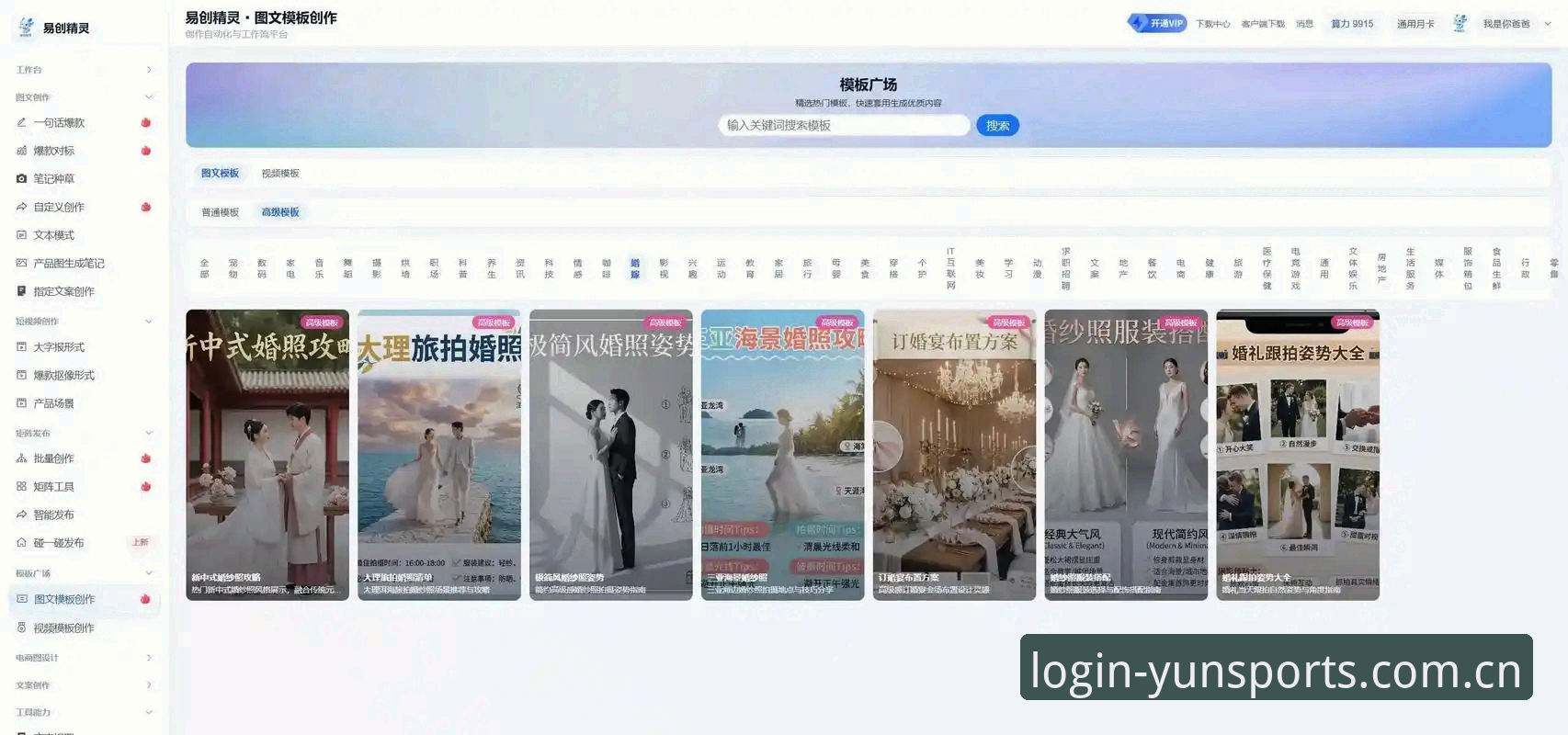Switch to the 图文模板 tab

[x=220, y=173]
